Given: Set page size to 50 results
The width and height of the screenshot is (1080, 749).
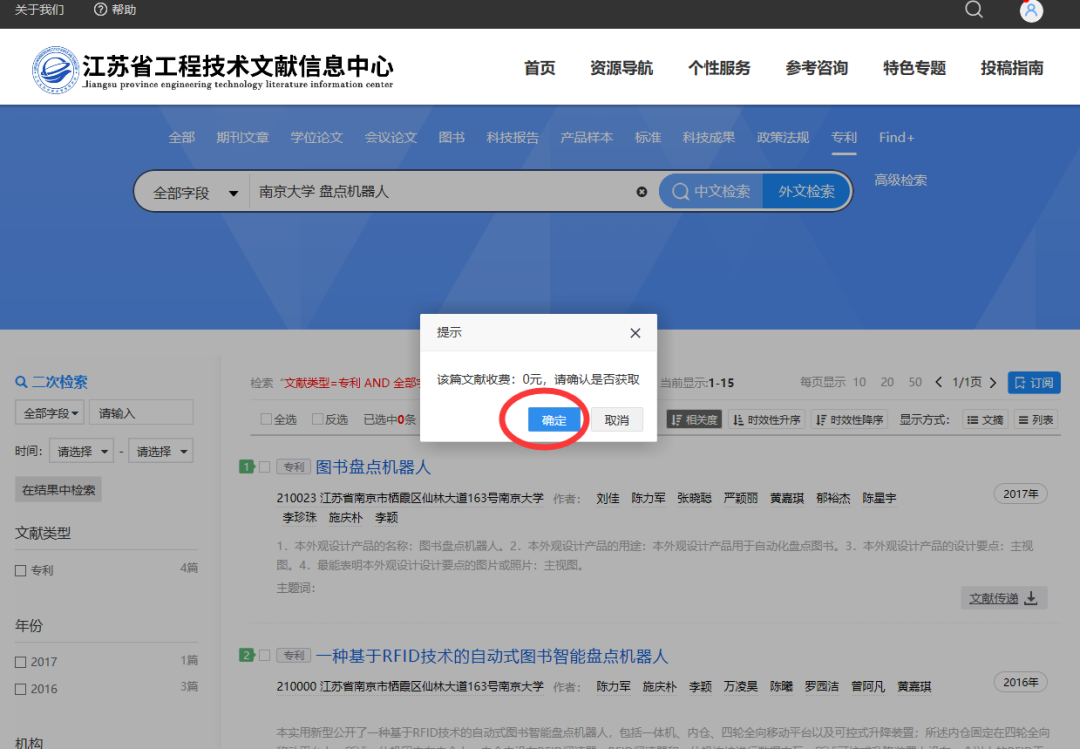Looking at the screenshot, I should point(914,382).
